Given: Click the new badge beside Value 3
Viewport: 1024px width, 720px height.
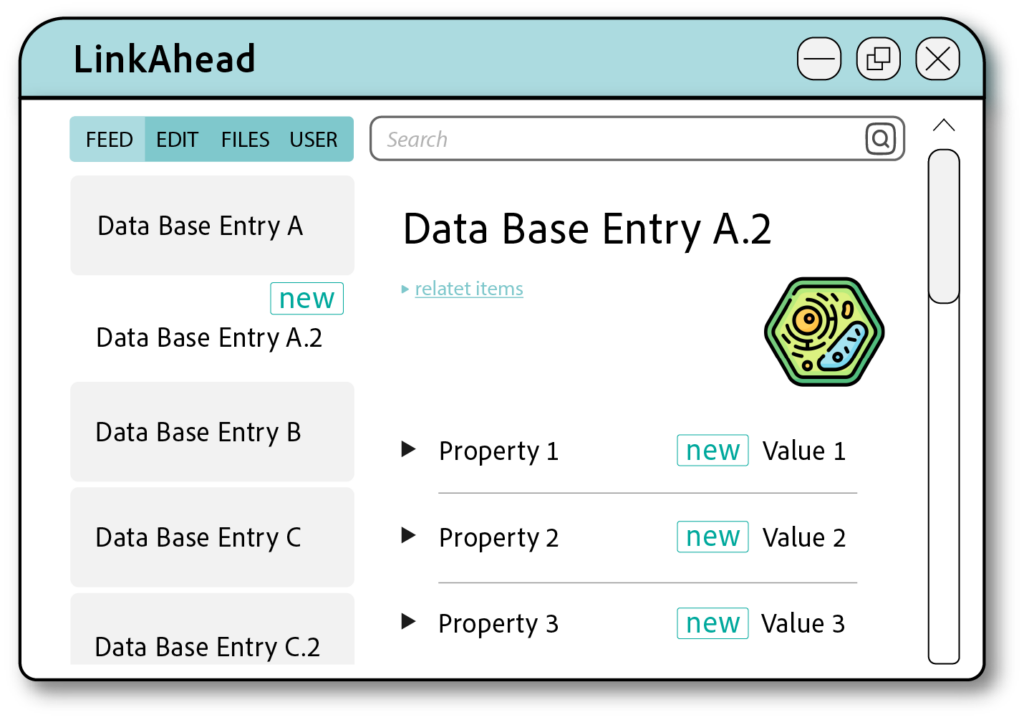Looking at the screenshot, I should (712, 623).
